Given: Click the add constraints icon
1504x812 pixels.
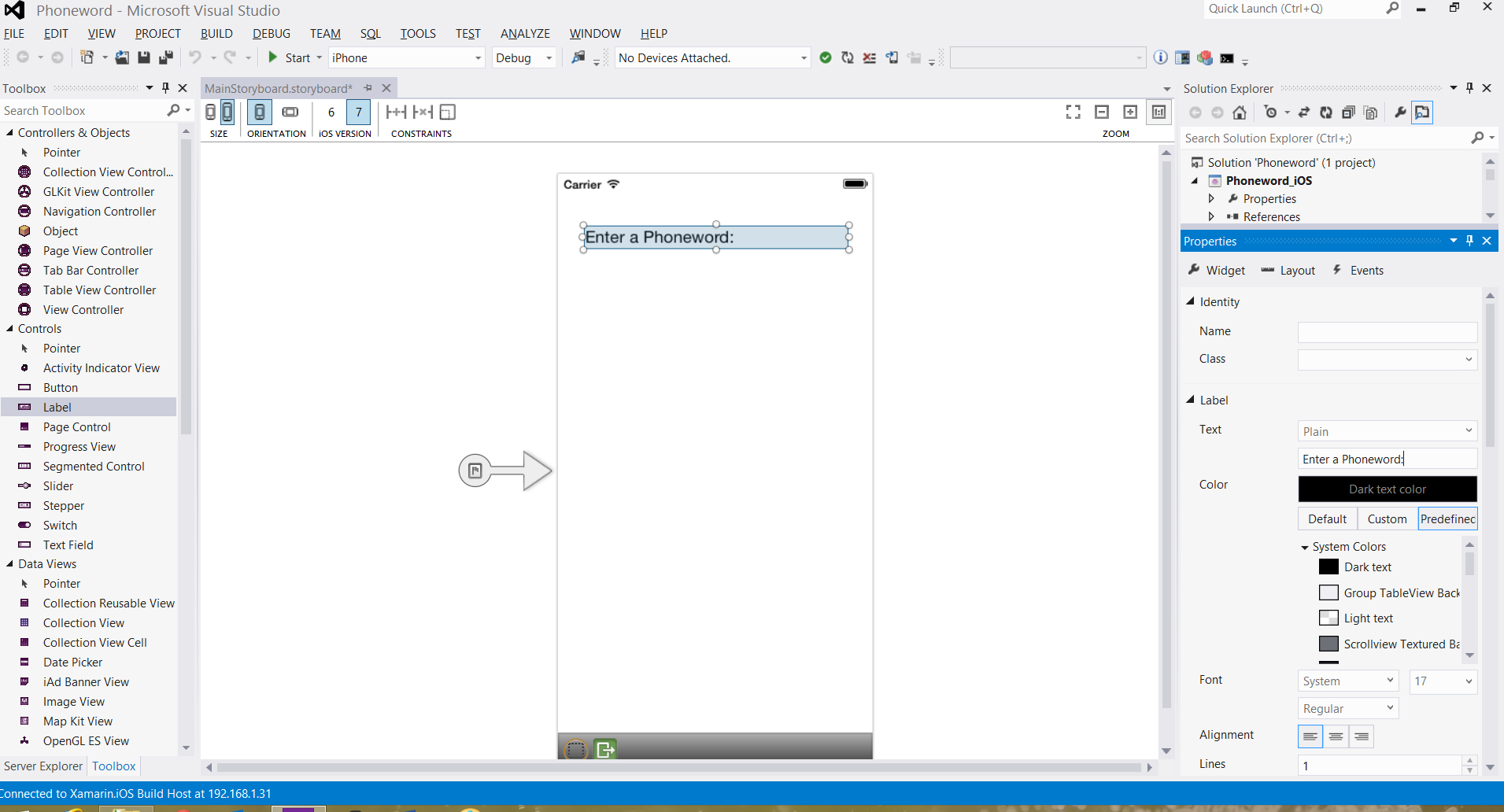Looking at the screenshot, I should click(396, 113).
